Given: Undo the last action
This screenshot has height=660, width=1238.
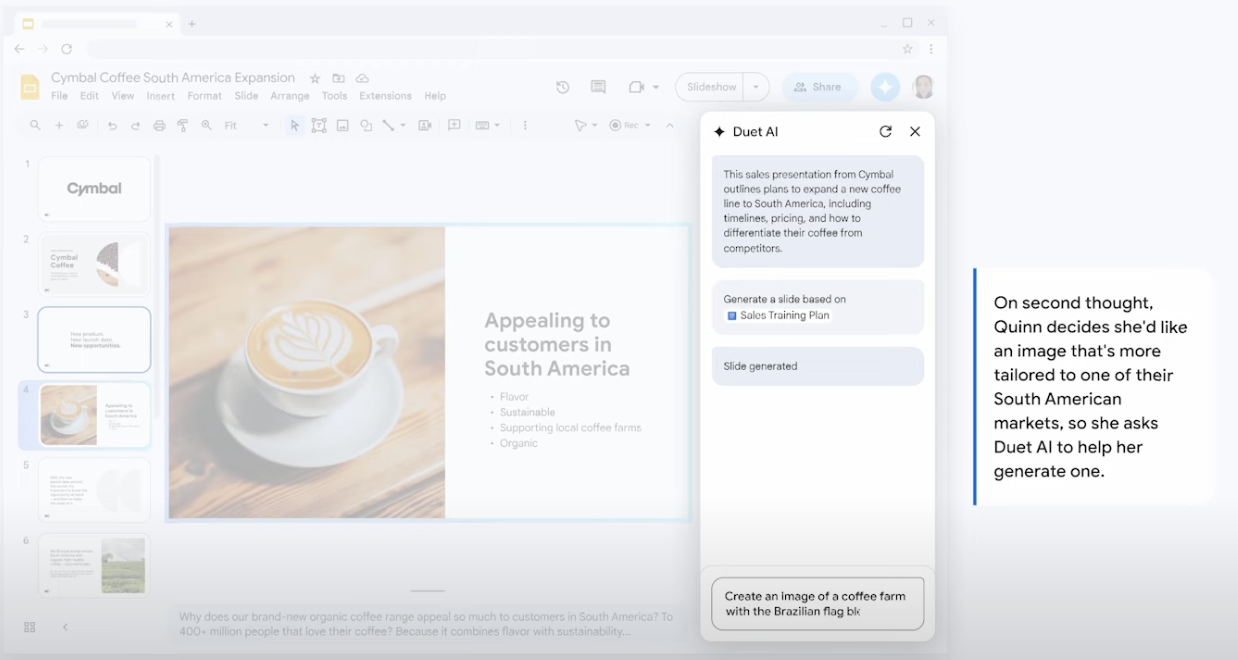Looking at the screenshot, I should coord(112,125).
